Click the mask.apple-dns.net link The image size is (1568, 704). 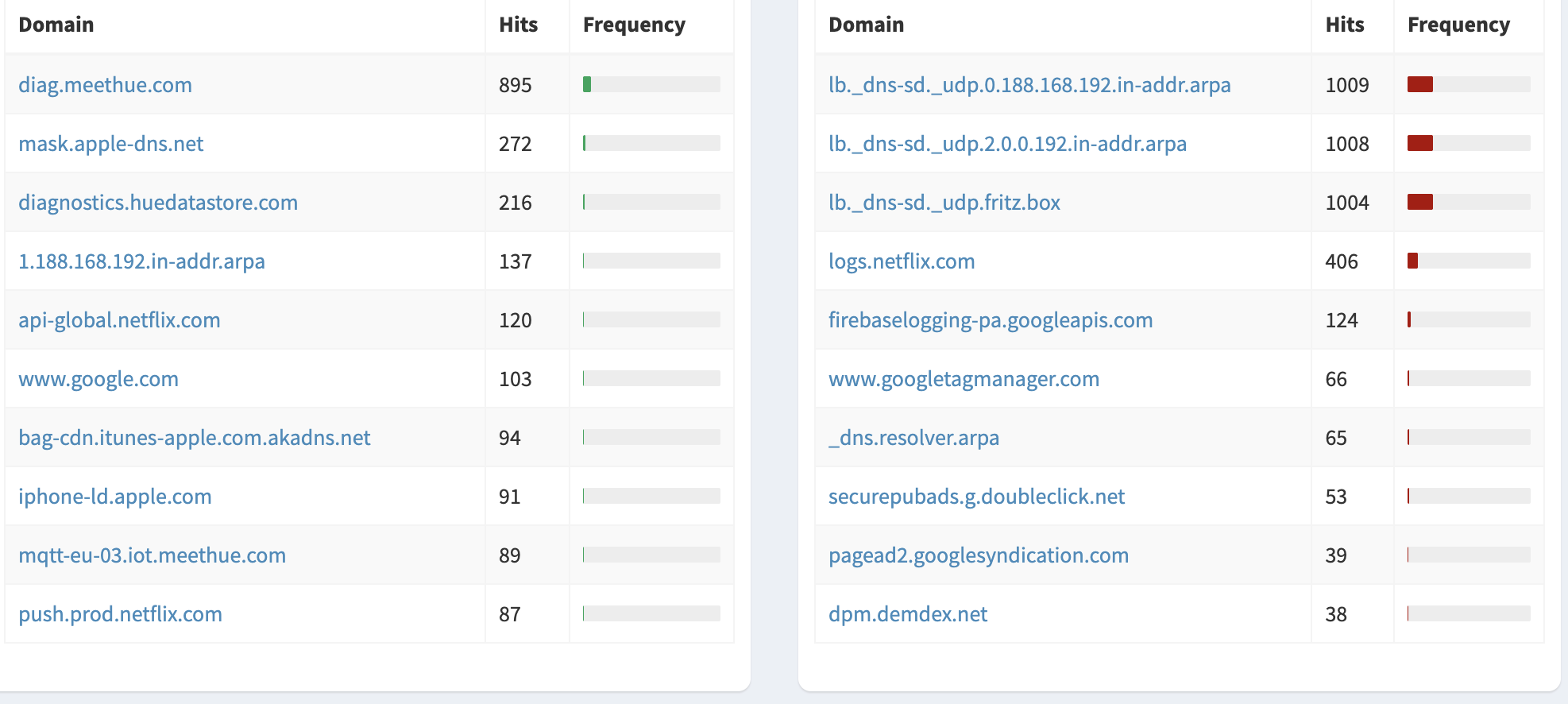tap(110, 144)
